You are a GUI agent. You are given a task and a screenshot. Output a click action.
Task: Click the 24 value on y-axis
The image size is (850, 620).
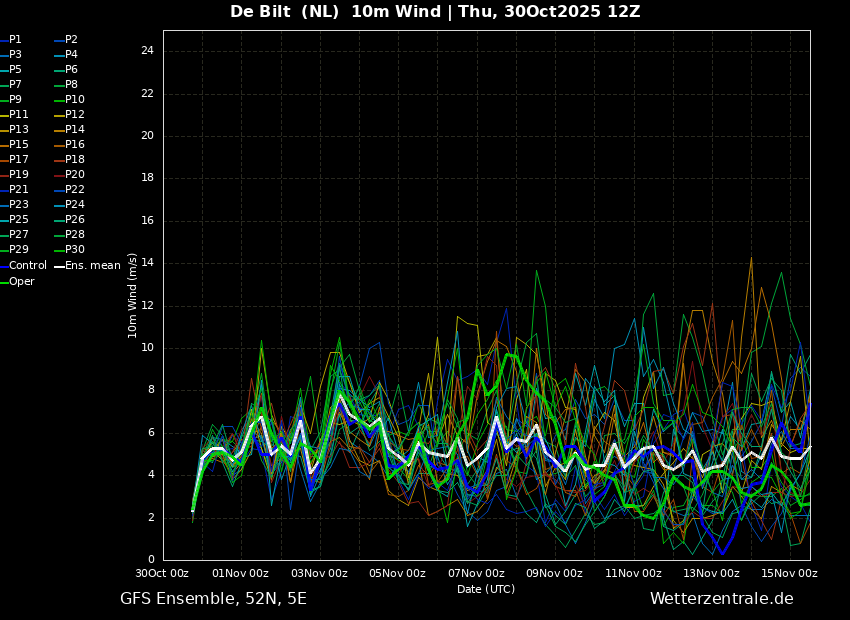(147, 51)
